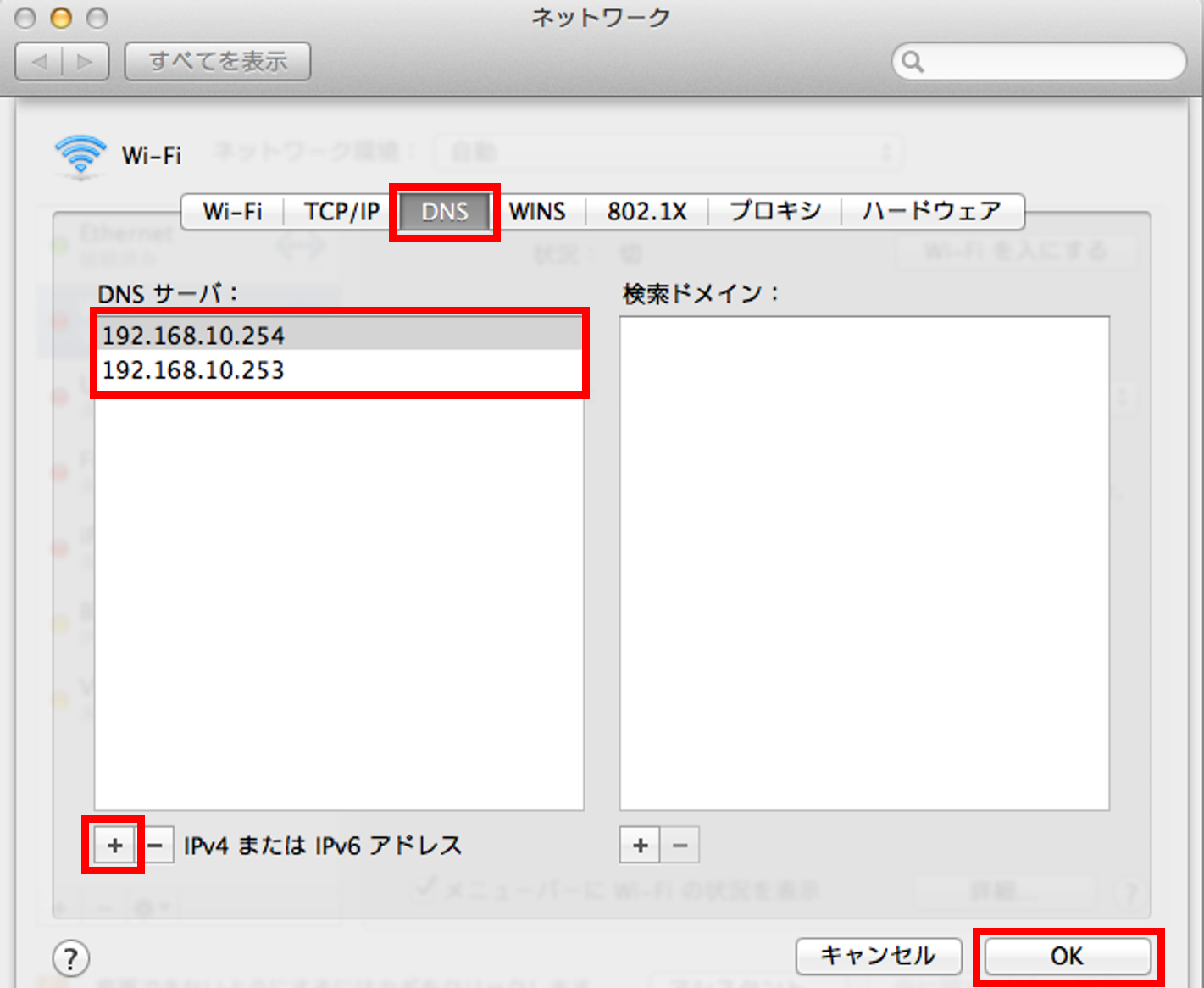The height and width of the screenshot is (988, 1204).
Task: Click the キャンセル button
Action: coord(879,956)
